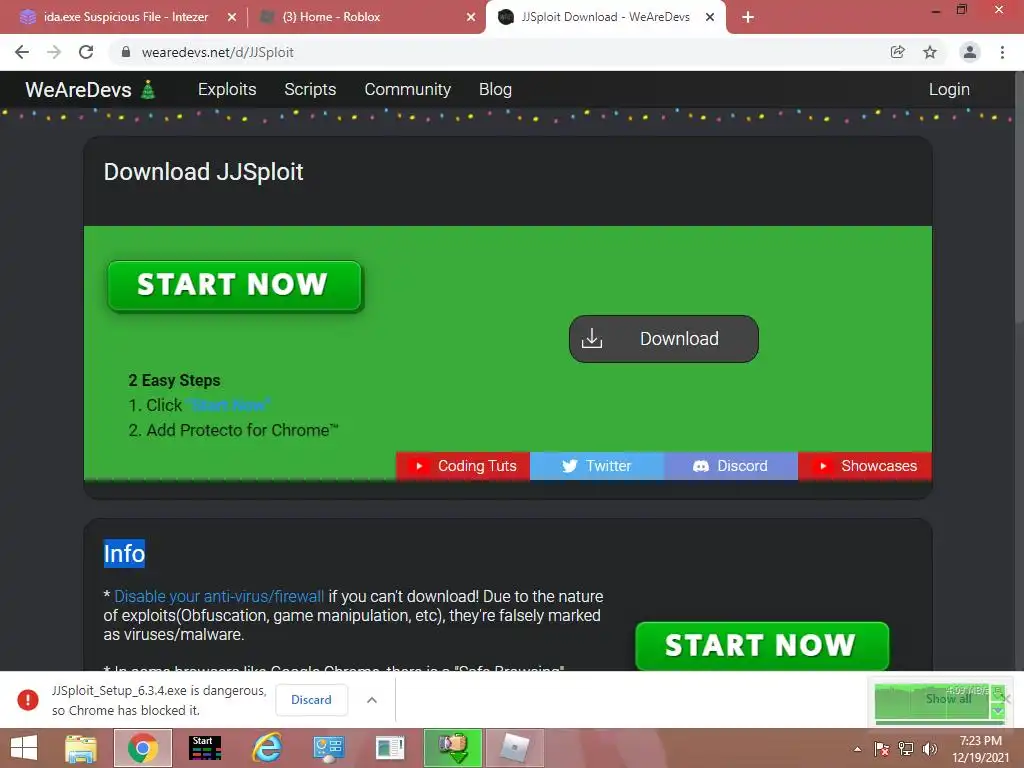Screen dimensions: 1024x768
Task: Open File Explorer from the taskbar
Action: click(x=81, y=748)
